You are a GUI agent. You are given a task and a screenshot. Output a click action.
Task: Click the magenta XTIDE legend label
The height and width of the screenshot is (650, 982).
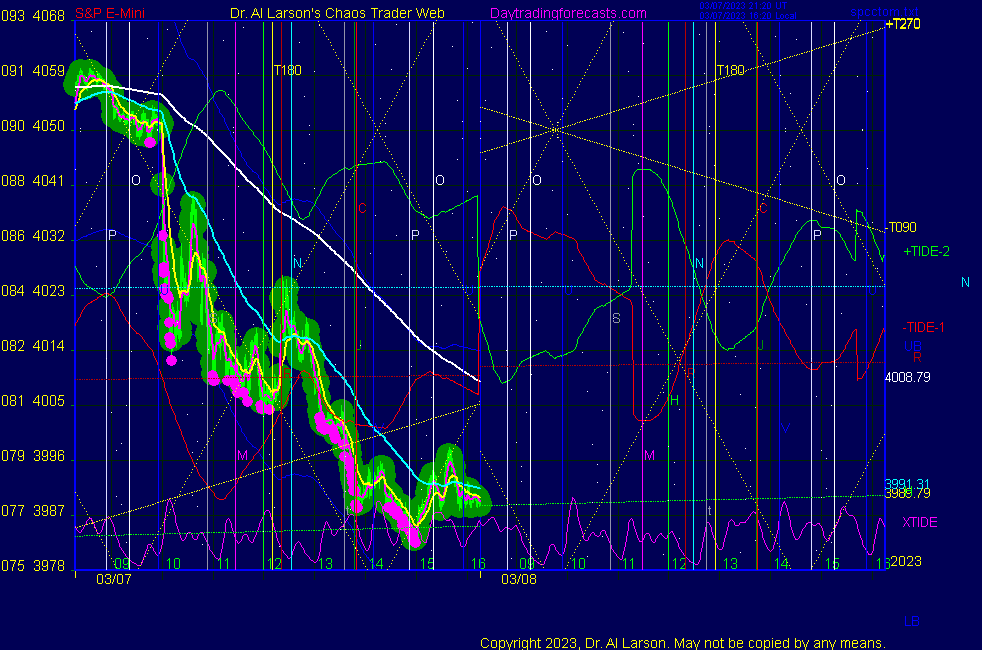coord(920,522)
